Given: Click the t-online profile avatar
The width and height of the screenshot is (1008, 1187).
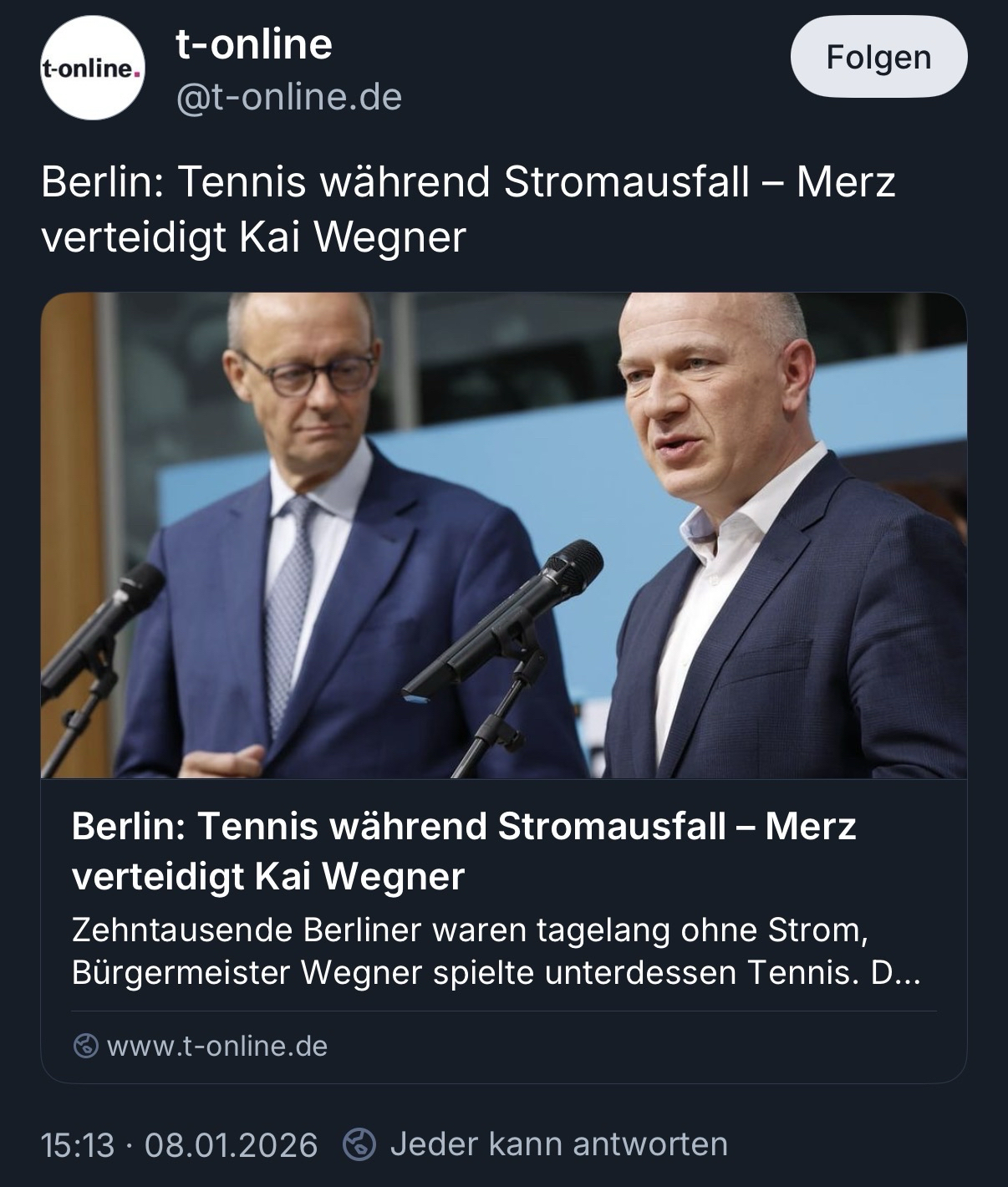Looking at the screenshot, I should point(93,68).
